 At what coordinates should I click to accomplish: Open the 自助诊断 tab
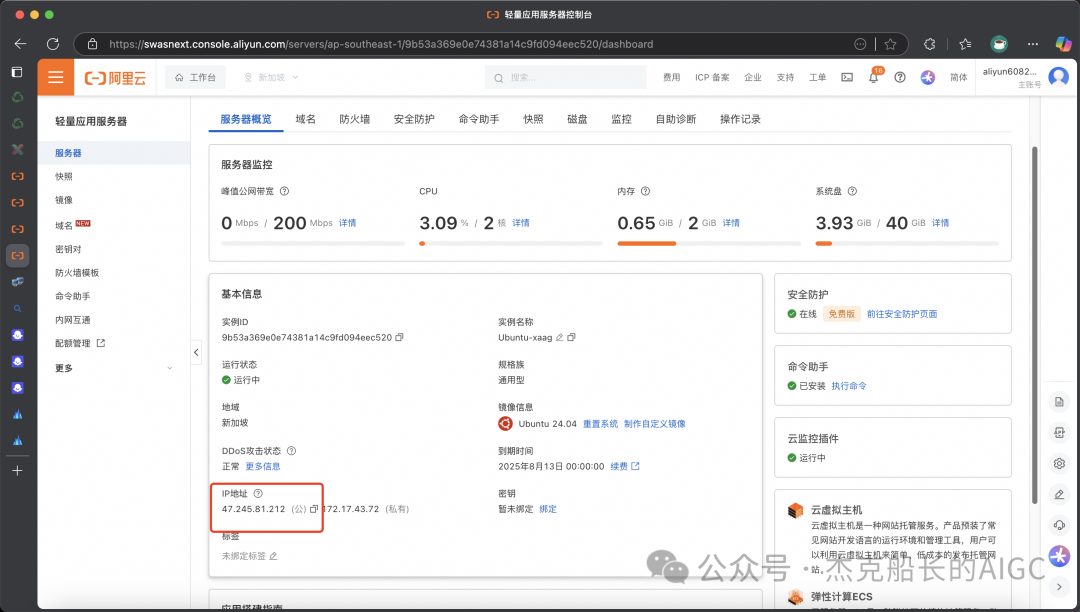(676, 119)
